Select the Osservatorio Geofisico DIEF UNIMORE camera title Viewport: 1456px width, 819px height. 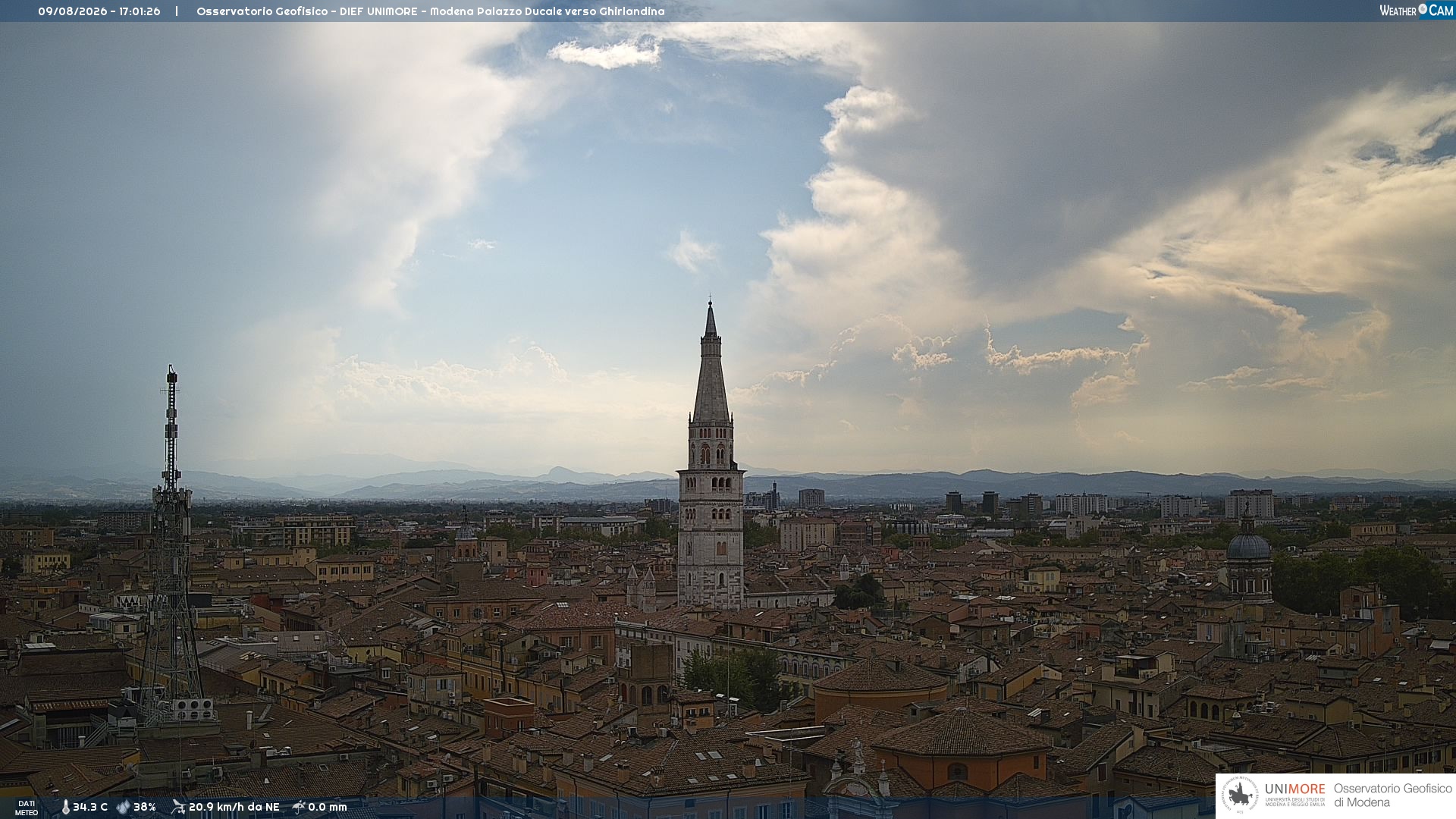pos(431,11)
